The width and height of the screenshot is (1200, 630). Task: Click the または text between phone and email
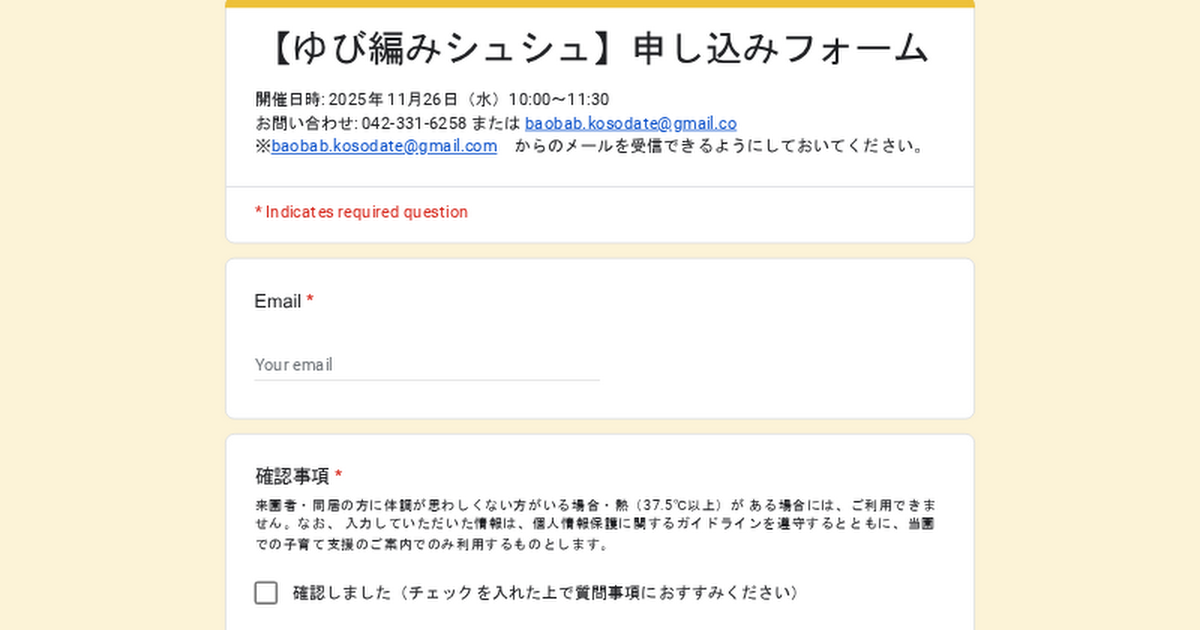(496, 124)
